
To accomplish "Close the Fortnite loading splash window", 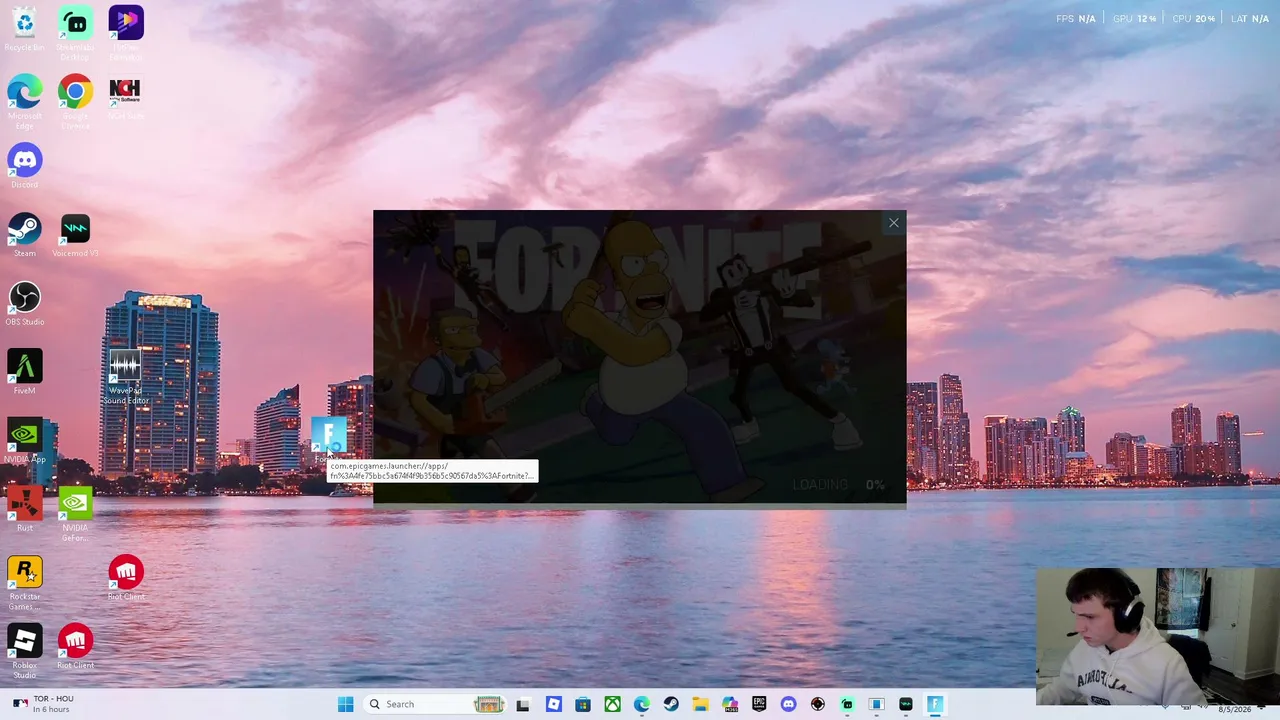I will point(894,223).
